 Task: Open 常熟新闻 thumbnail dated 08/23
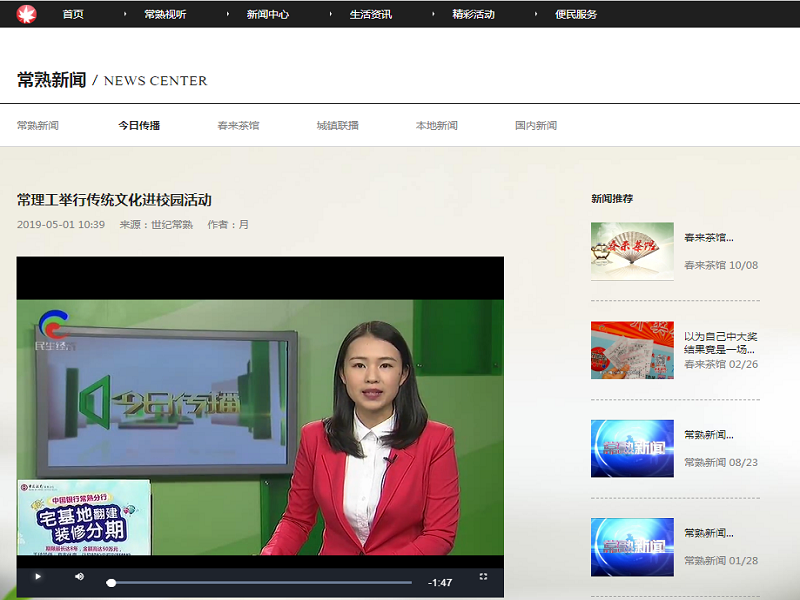(632, 448)
